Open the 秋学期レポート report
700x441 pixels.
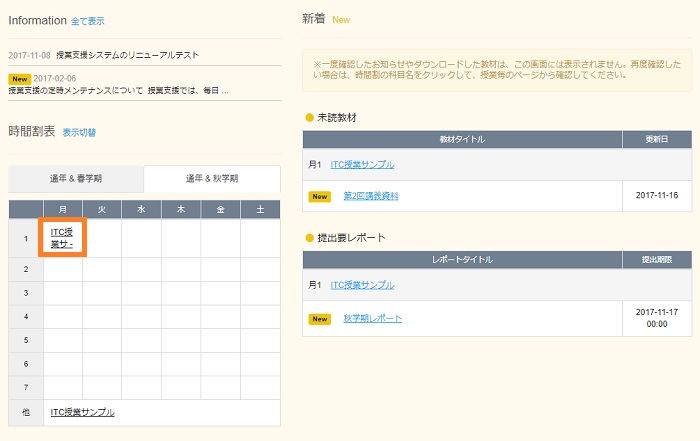(x=372, y=318)
